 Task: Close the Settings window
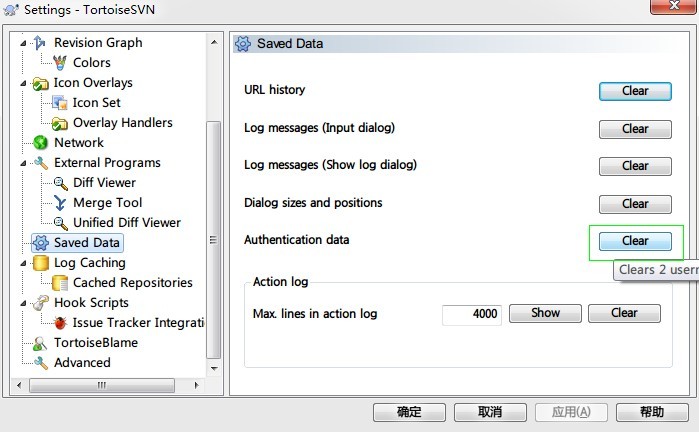(x=674, y=6)
